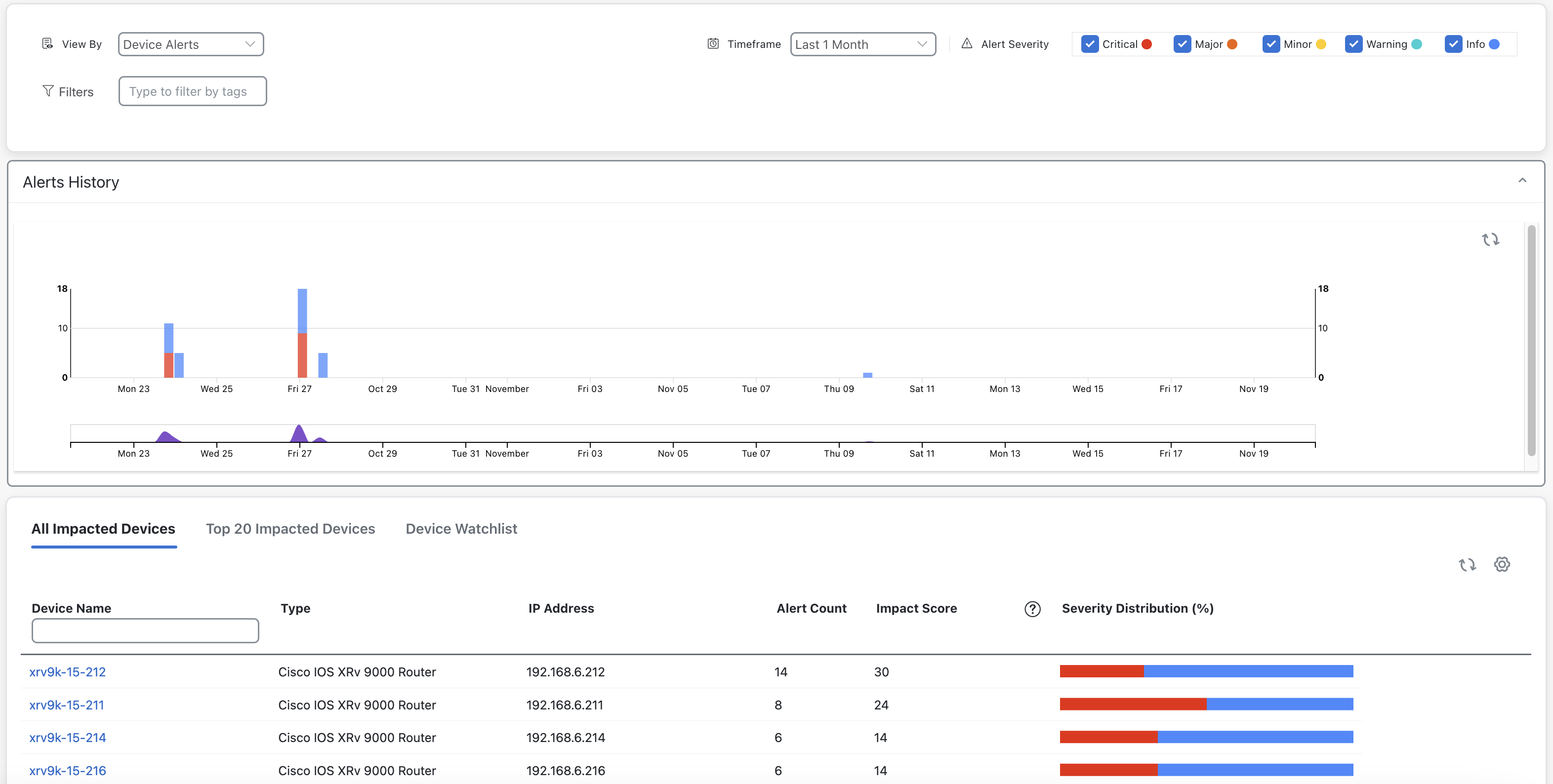Click the settings gear icon in devices table
1553x784 pixels.
pyautogui.click(x=1502, y=564)
